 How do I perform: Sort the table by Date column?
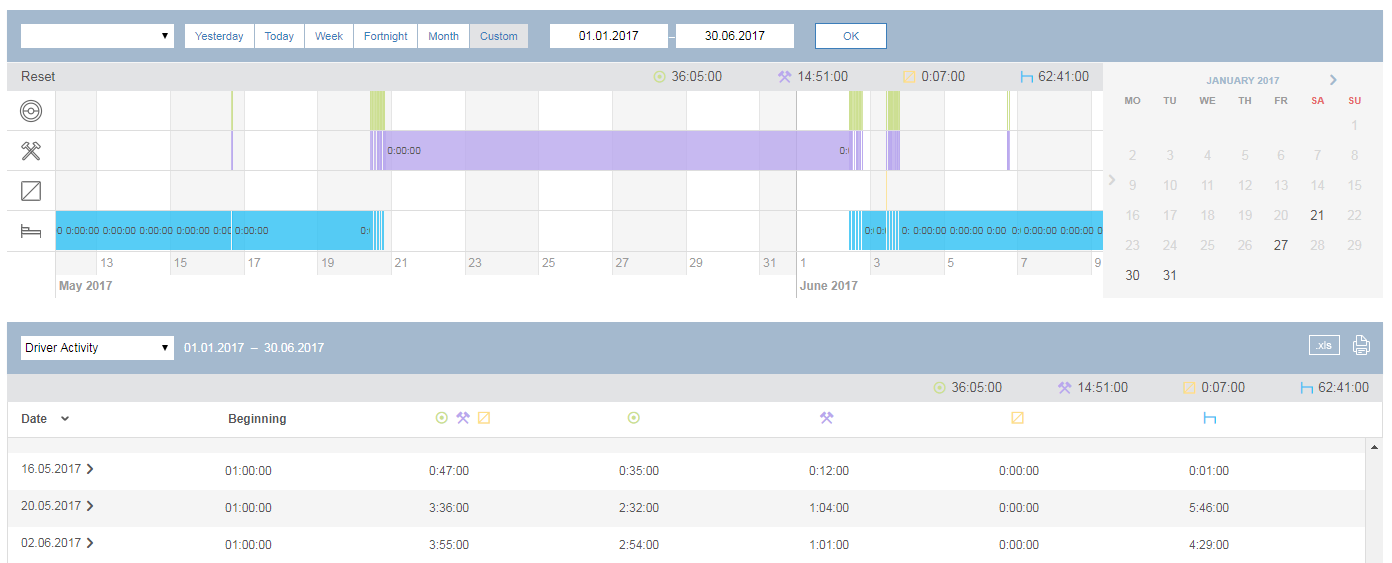click(45, 419)
